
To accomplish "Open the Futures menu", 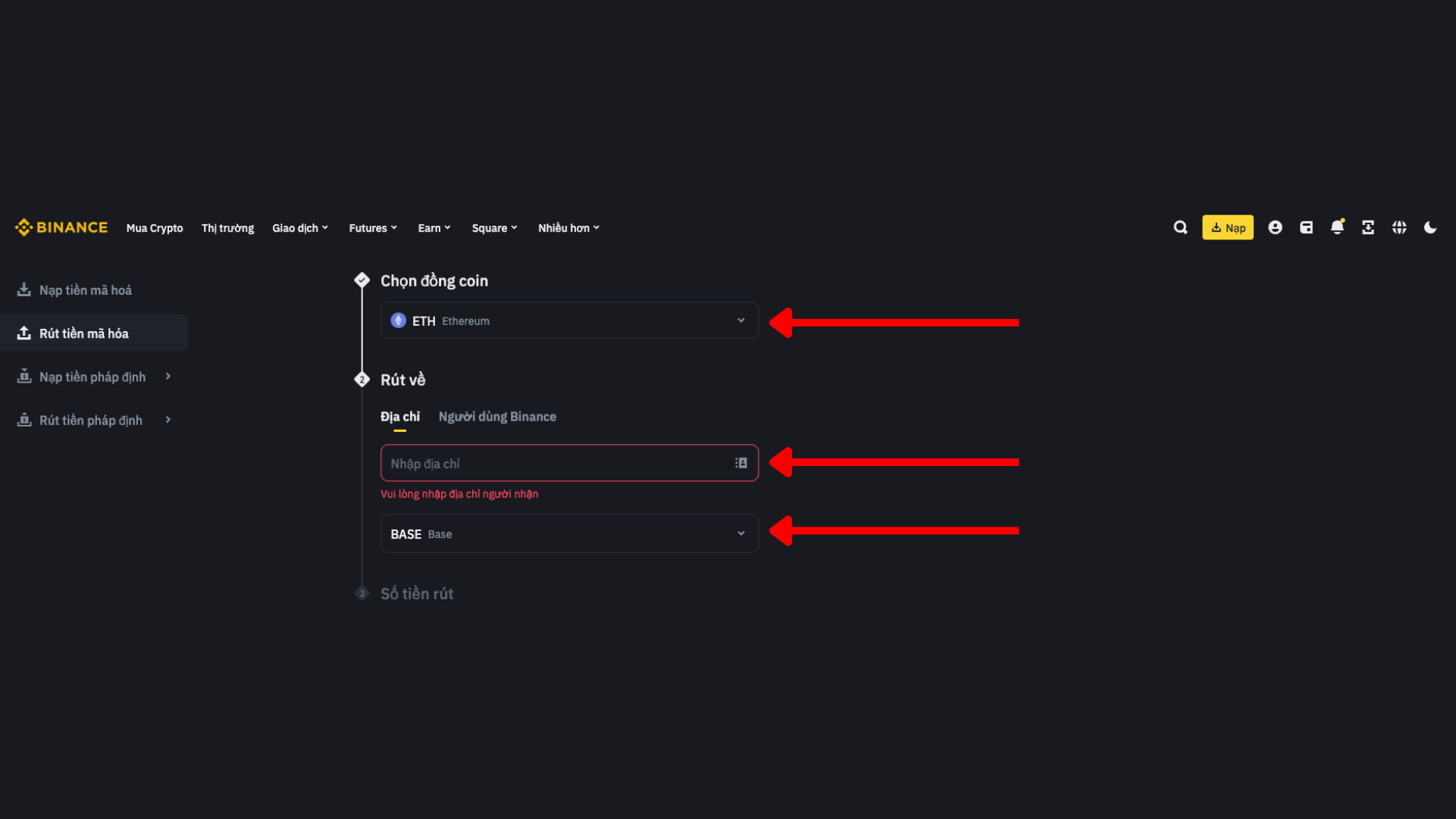I will (373, 228).
